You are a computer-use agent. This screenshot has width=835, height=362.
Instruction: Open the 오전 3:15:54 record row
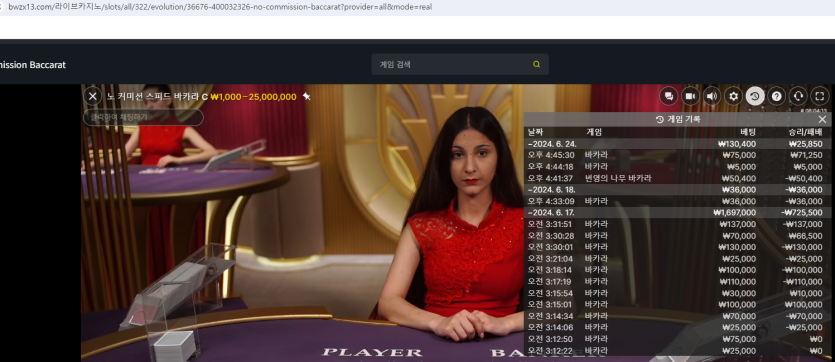pos(677,293)
